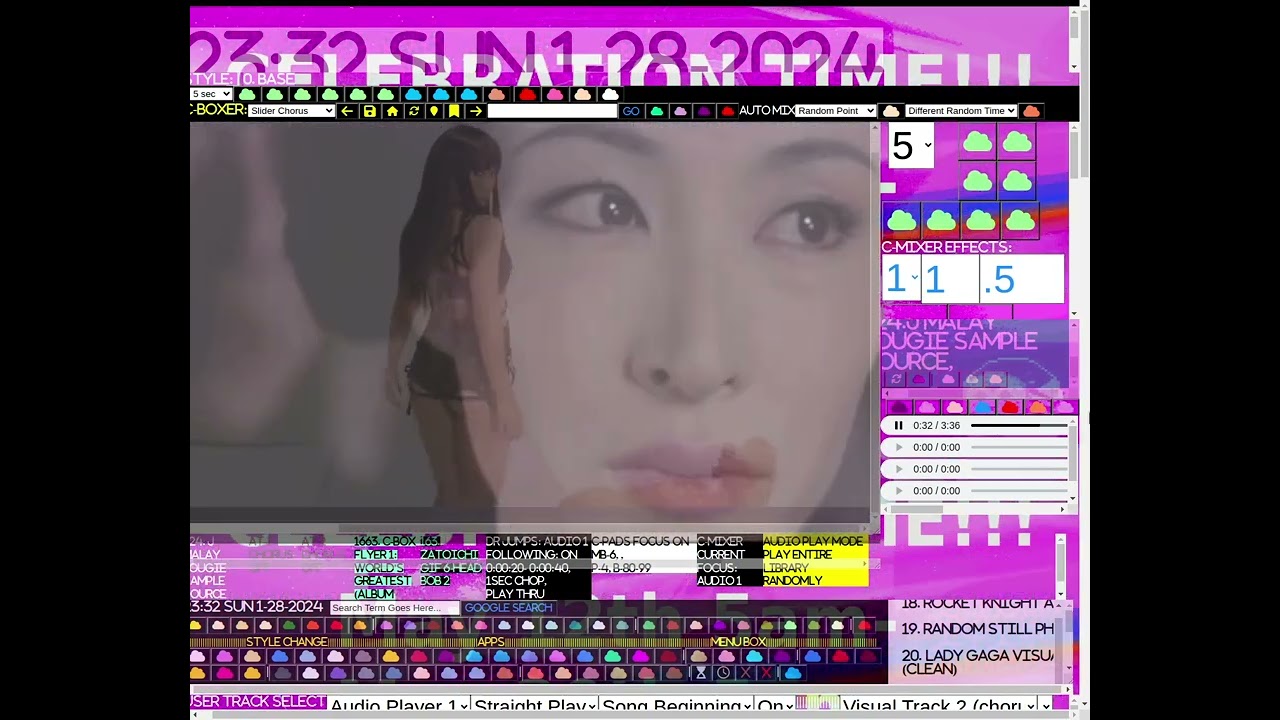1280x720 pixels.
Task: Click the C-MIXER CURRENT FOCUS status text
Action: click(728, 561)
